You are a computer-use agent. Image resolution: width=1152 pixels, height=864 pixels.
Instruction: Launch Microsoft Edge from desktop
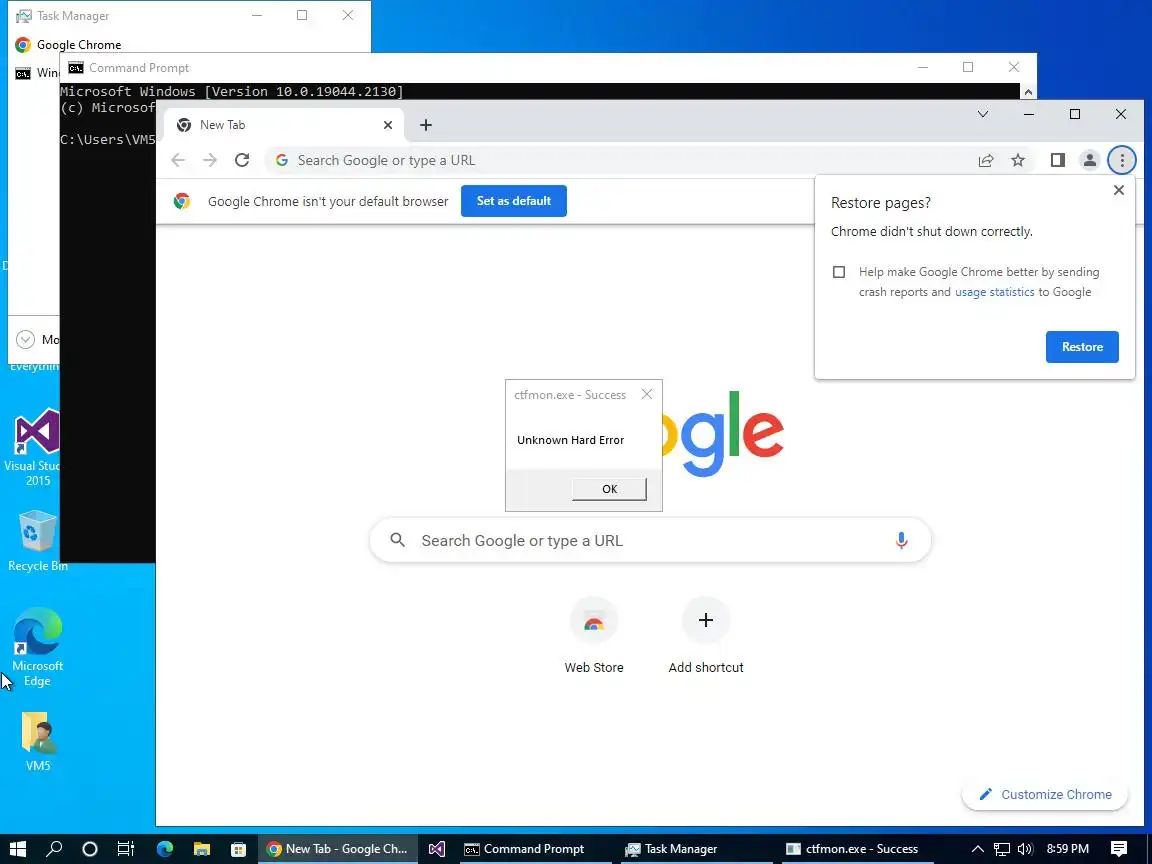[x=37, y=647]
